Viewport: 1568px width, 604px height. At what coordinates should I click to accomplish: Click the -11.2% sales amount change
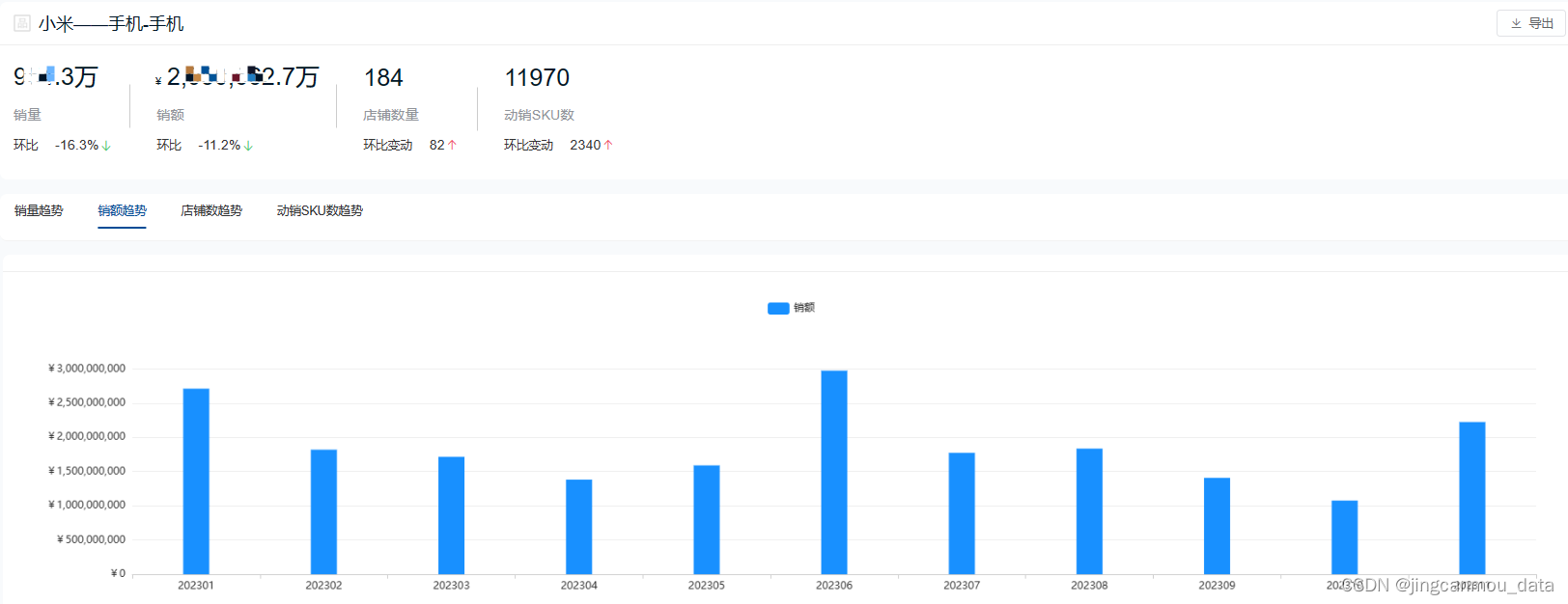219,145
